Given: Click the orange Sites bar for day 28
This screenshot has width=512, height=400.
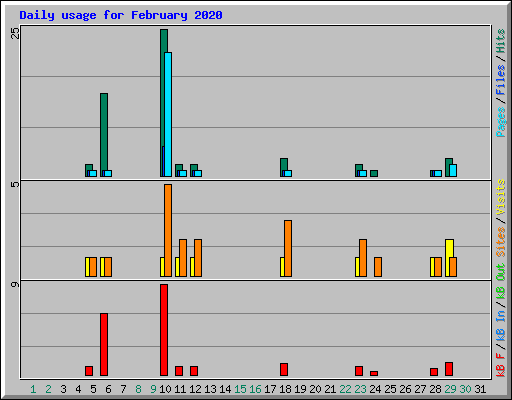Looking at the screenshot, I should click(438, 267).
